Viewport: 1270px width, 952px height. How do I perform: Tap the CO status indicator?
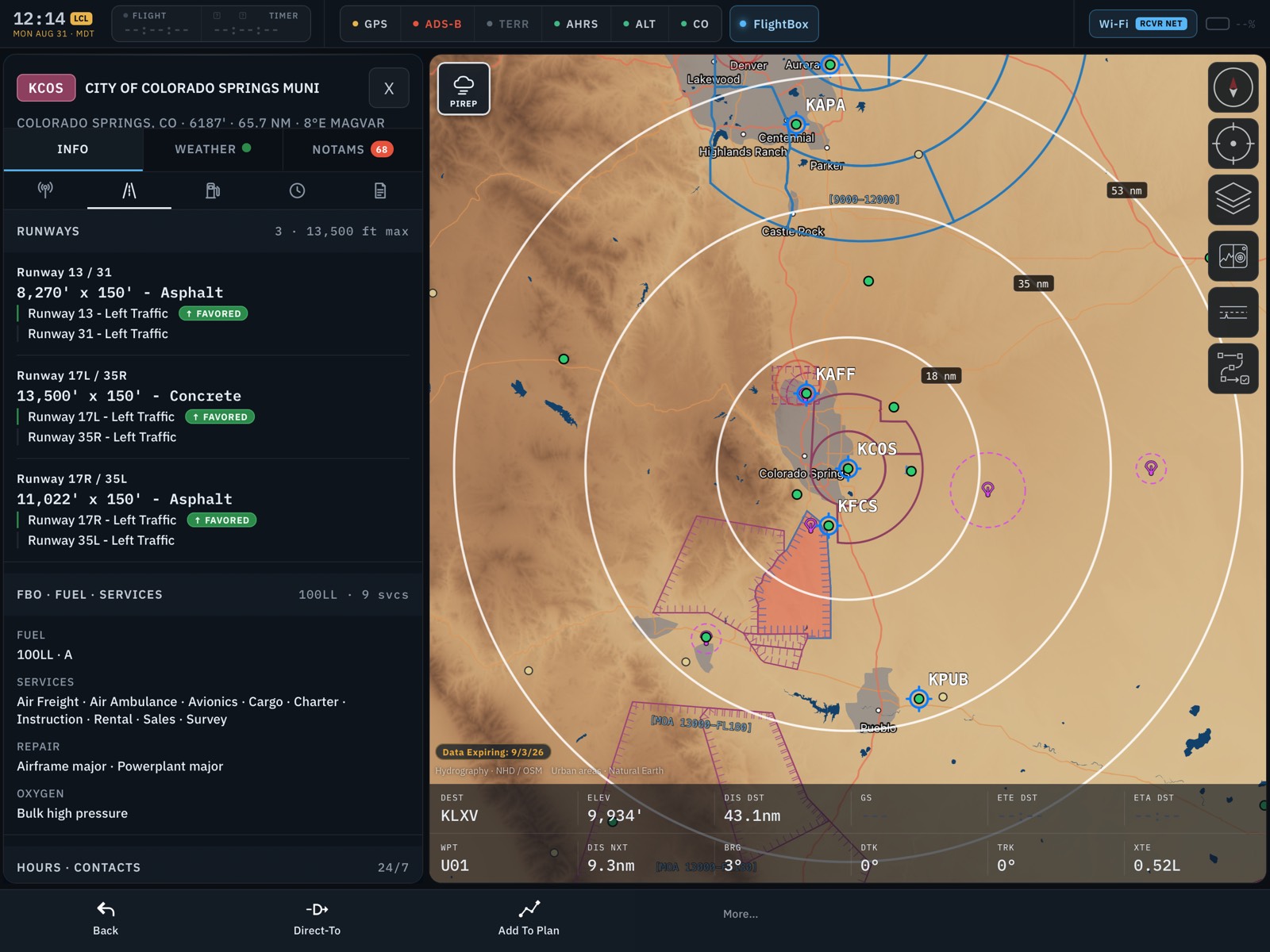pyautogui.click(x=695, y=24)
